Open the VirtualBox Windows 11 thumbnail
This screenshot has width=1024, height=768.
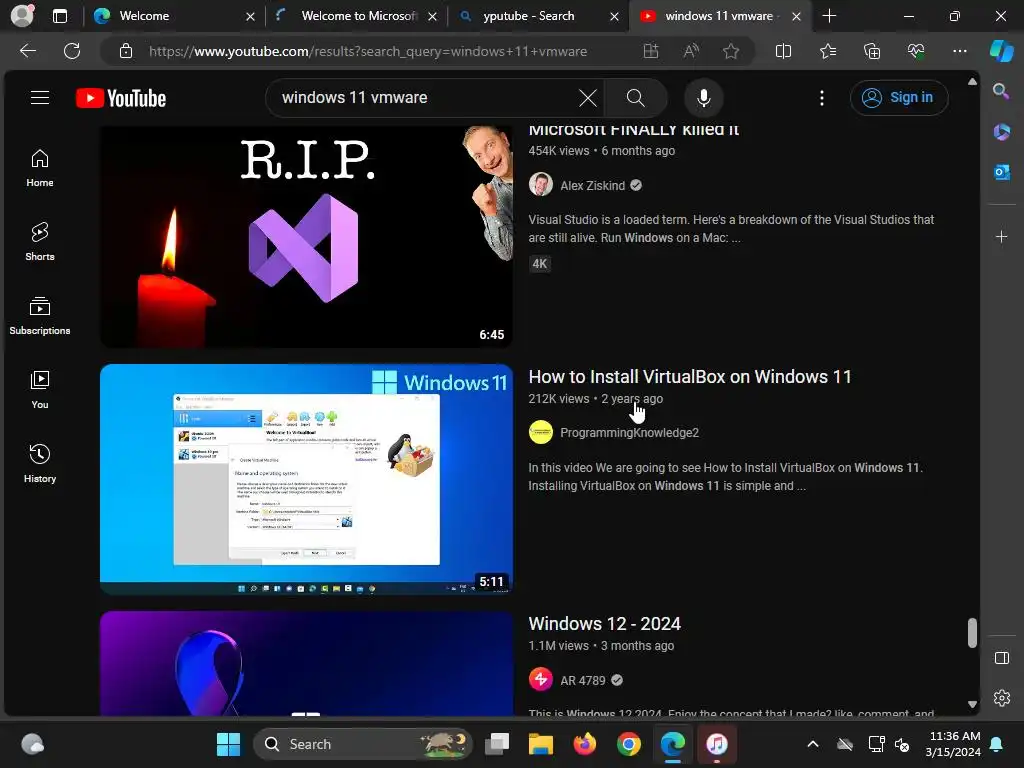pyautogui.click(x=306, y=479)
